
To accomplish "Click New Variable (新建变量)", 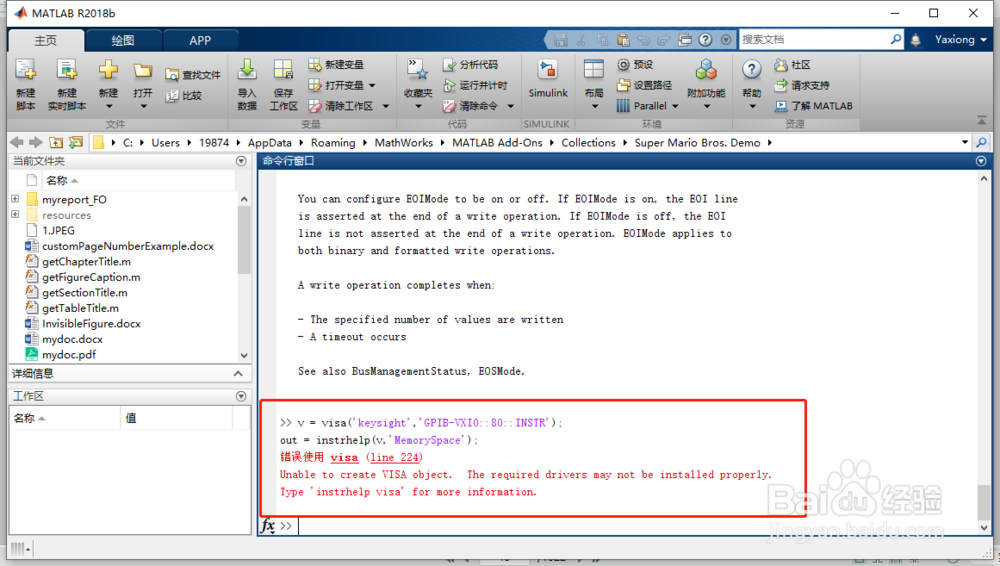I will [336, 64].
